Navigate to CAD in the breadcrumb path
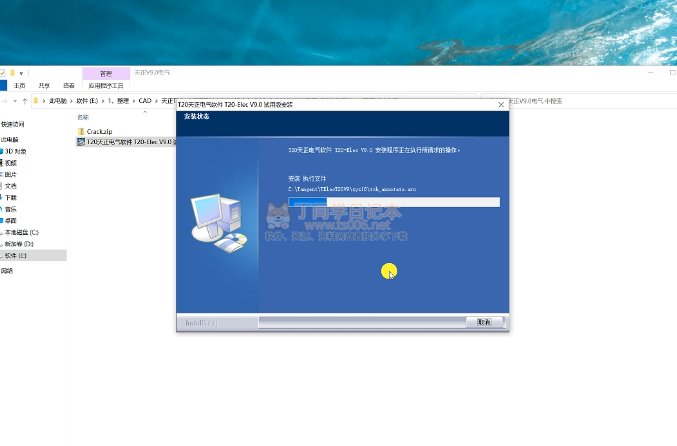The height and width of the screenshot is (446, 677). [145, 101]
